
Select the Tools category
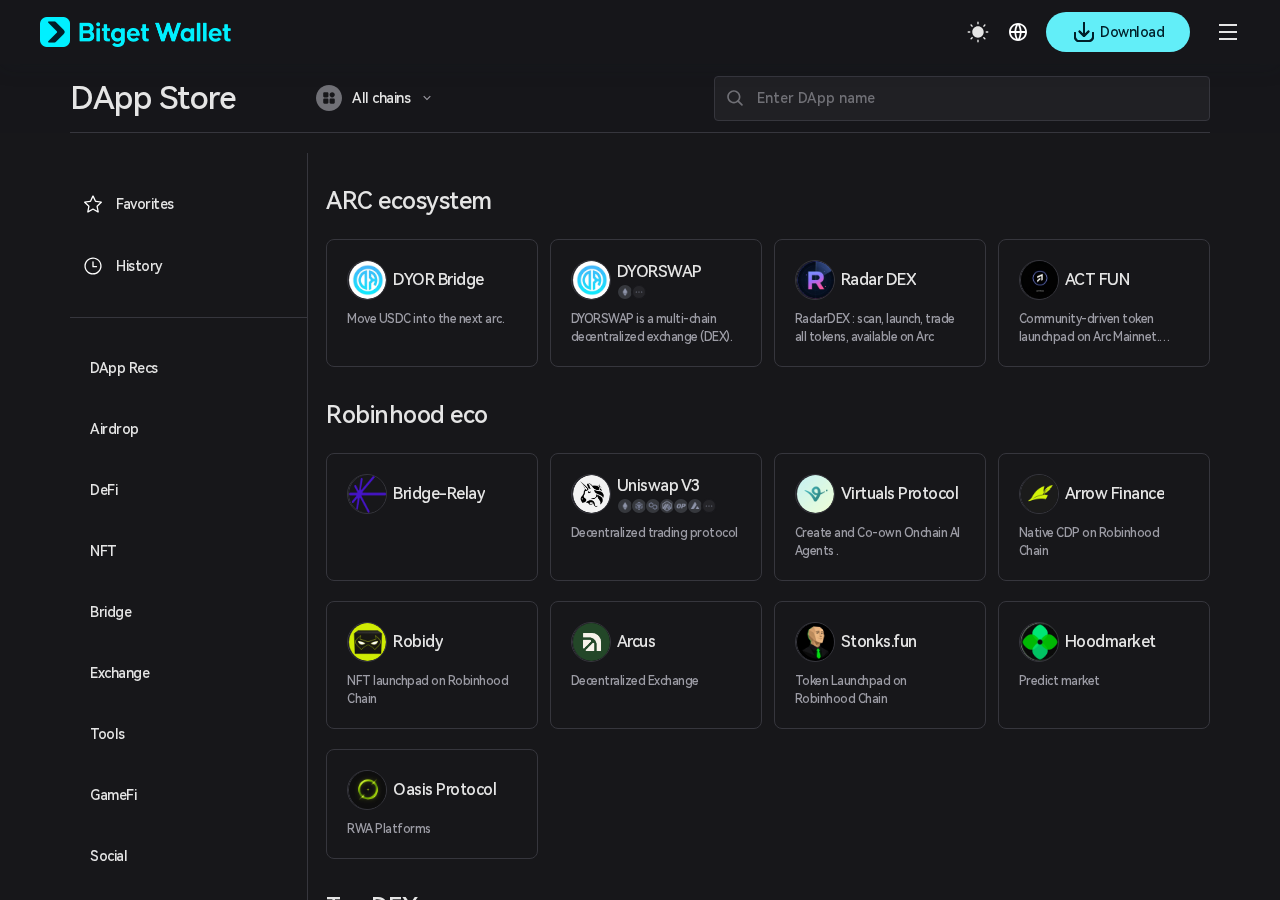coord(108,734)
